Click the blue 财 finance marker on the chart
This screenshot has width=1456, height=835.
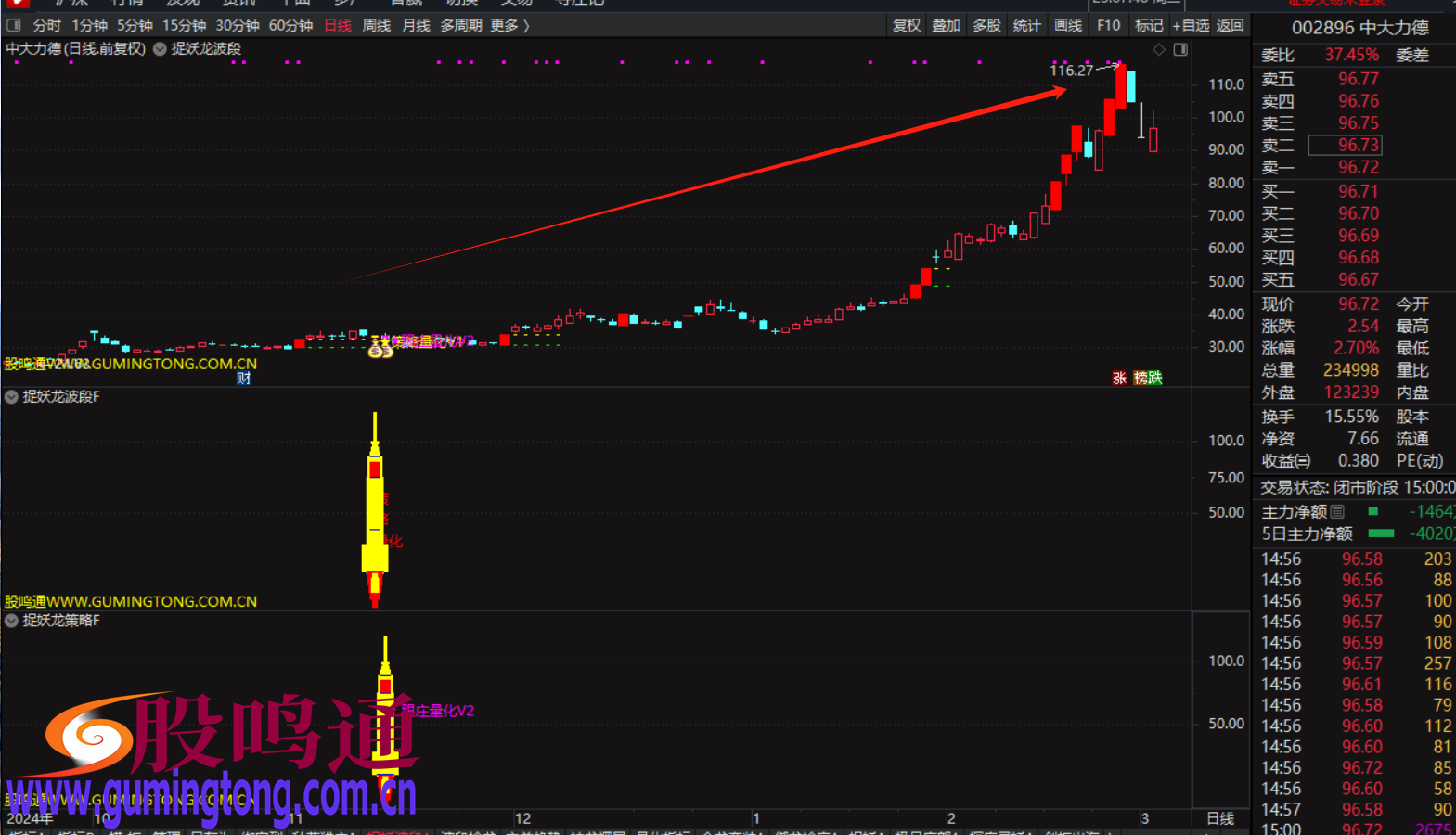[243, 378]
